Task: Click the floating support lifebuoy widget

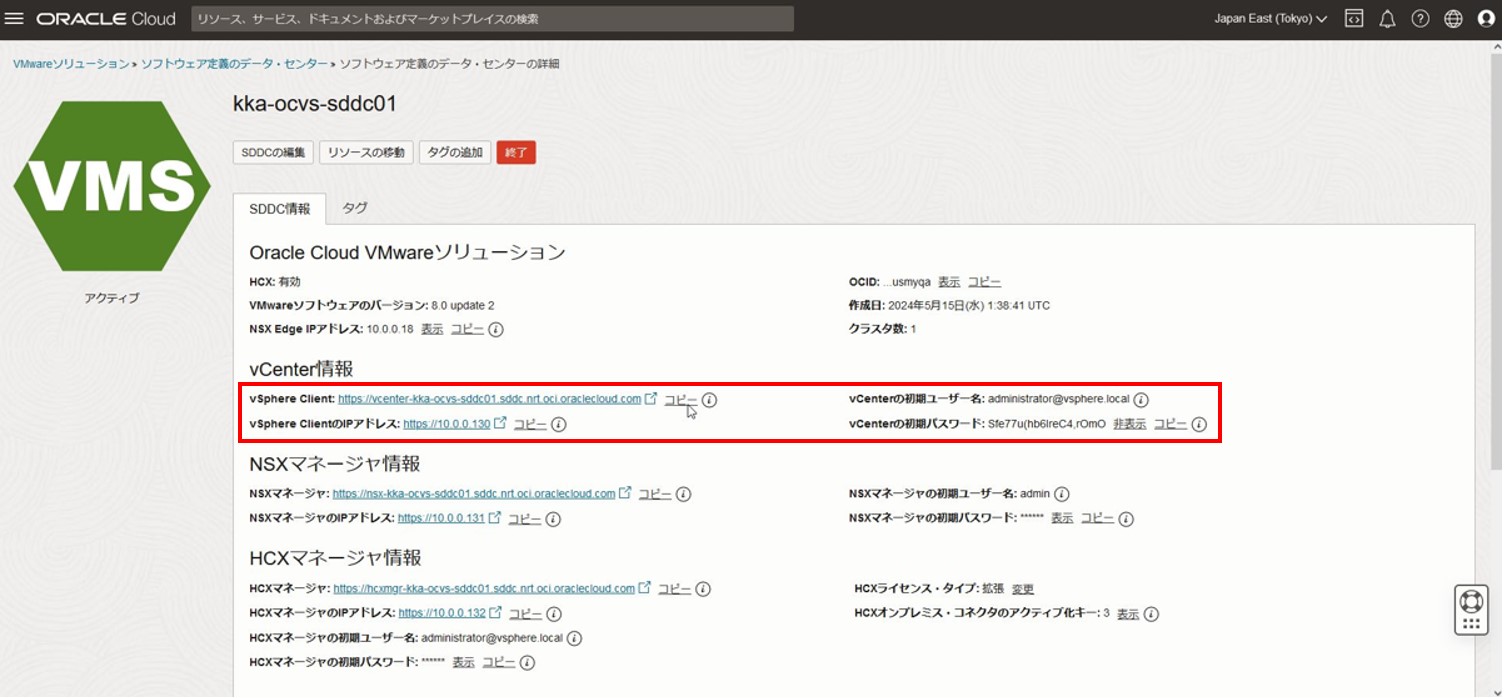Action: pyautogui.click(x=1471, y=602)
